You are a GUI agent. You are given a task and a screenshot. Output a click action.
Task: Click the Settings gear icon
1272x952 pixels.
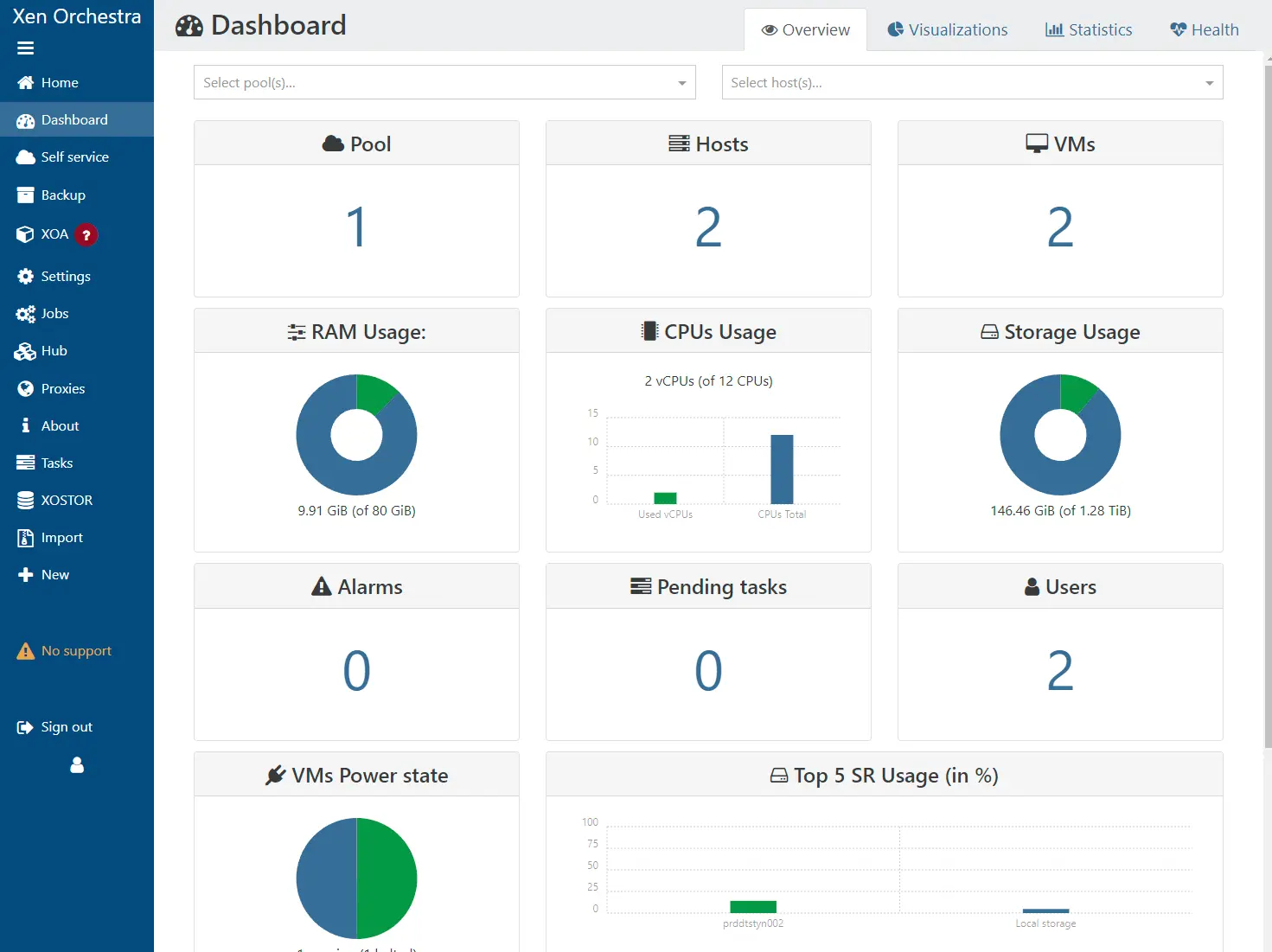25,277
